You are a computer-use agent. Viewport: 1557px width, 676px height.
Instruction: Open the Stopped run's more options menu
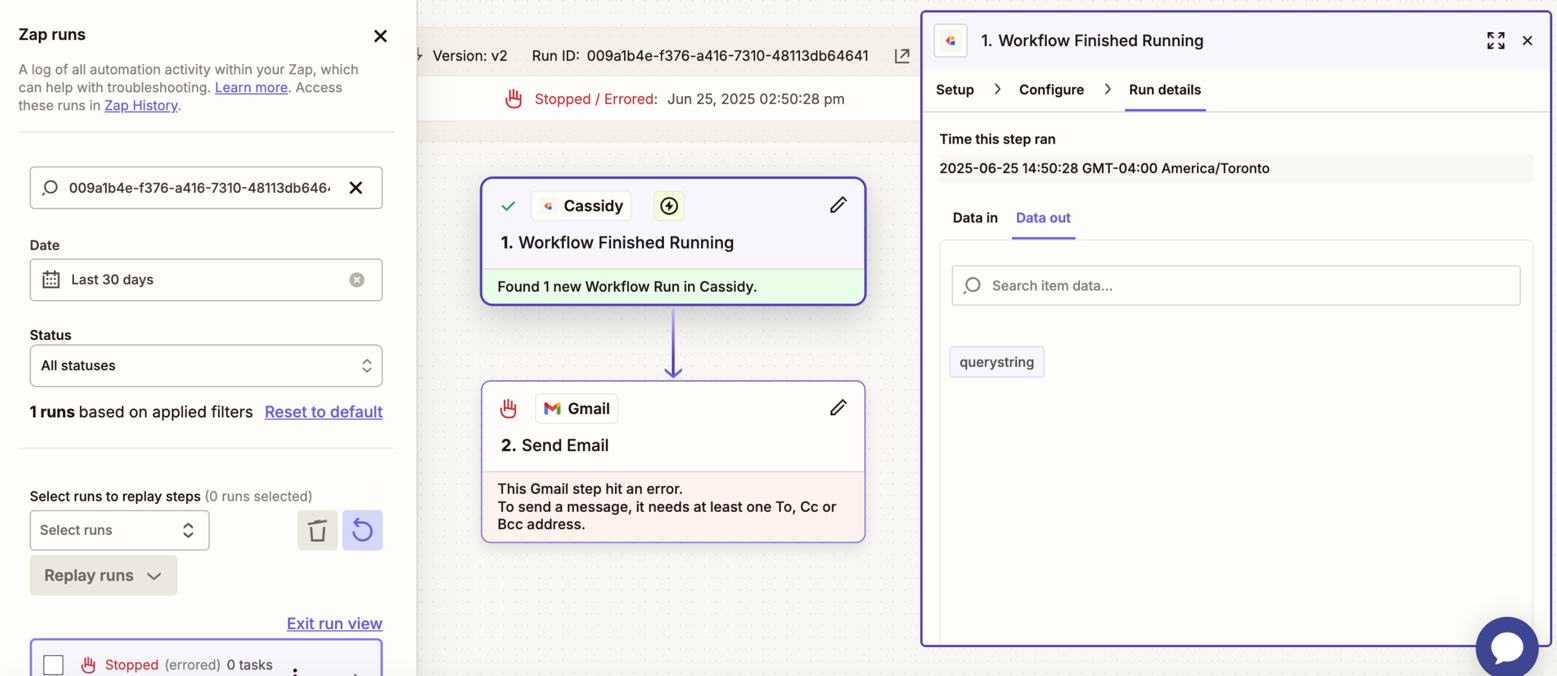click(x=295, y=671)
